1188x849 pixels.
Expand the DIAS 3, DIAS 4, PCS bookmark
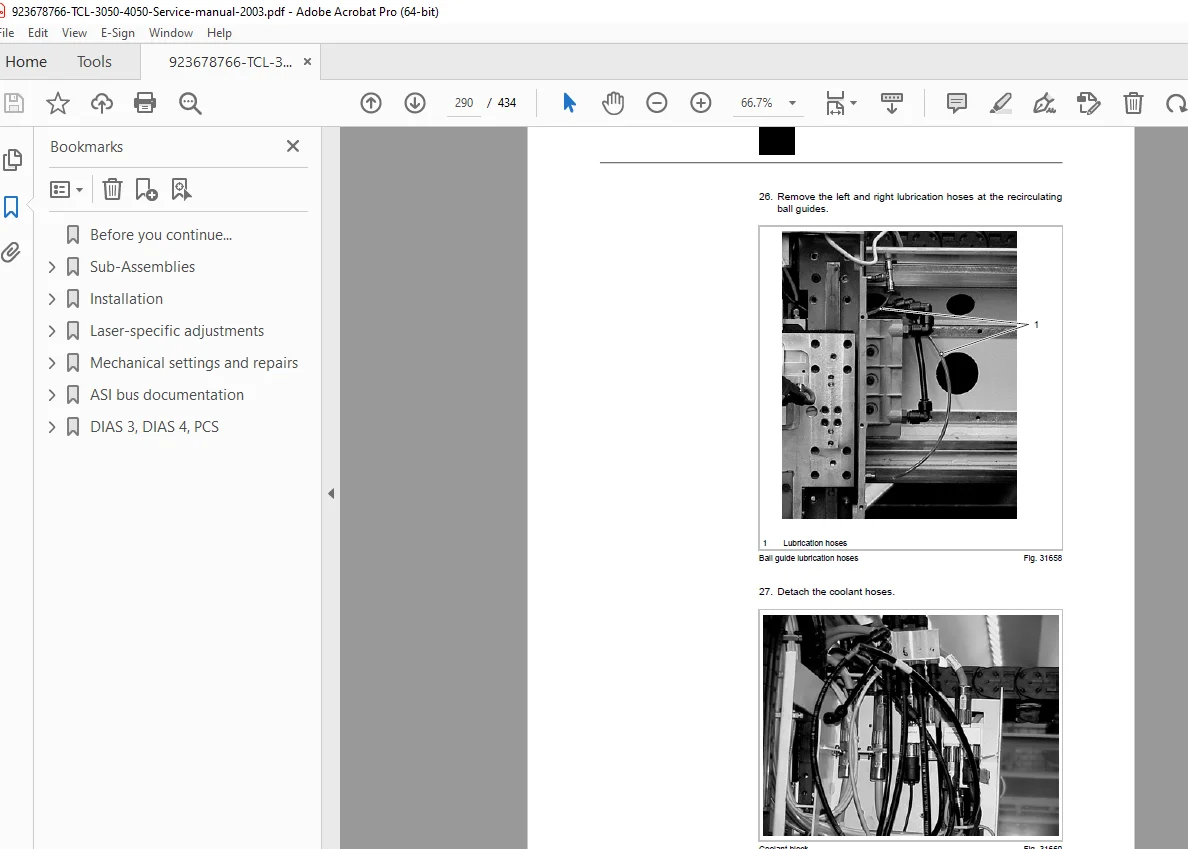(x=52, y=426)
